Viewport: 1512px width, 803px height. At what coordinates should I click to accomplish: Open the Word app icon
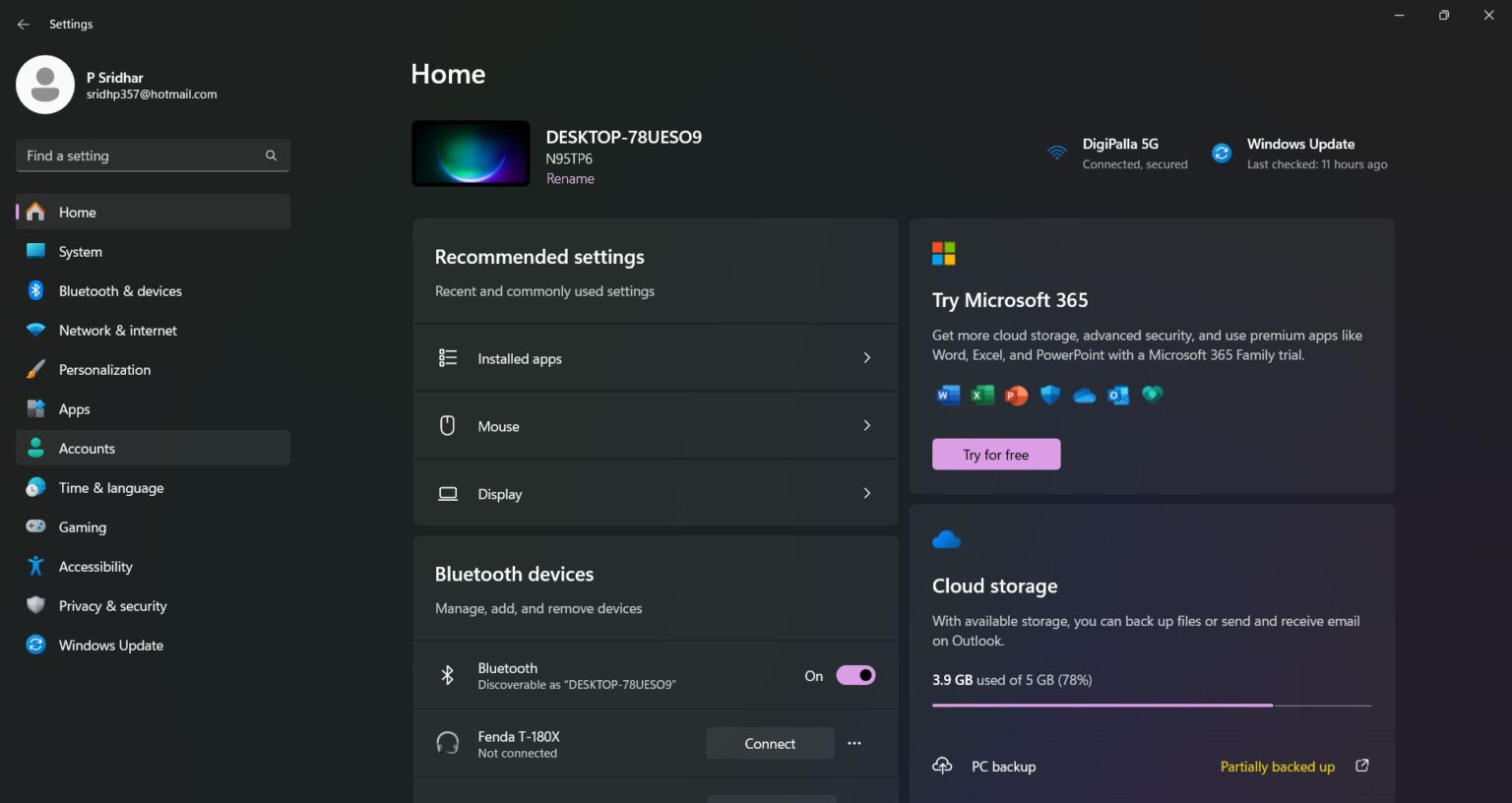pyautogui.click(x=947, y=395)
